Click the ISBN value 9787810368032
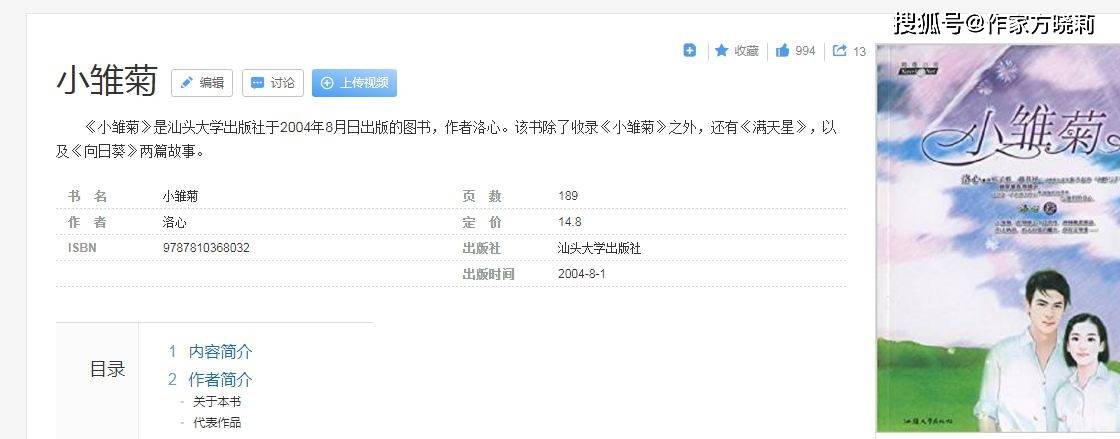 (206, 248)
